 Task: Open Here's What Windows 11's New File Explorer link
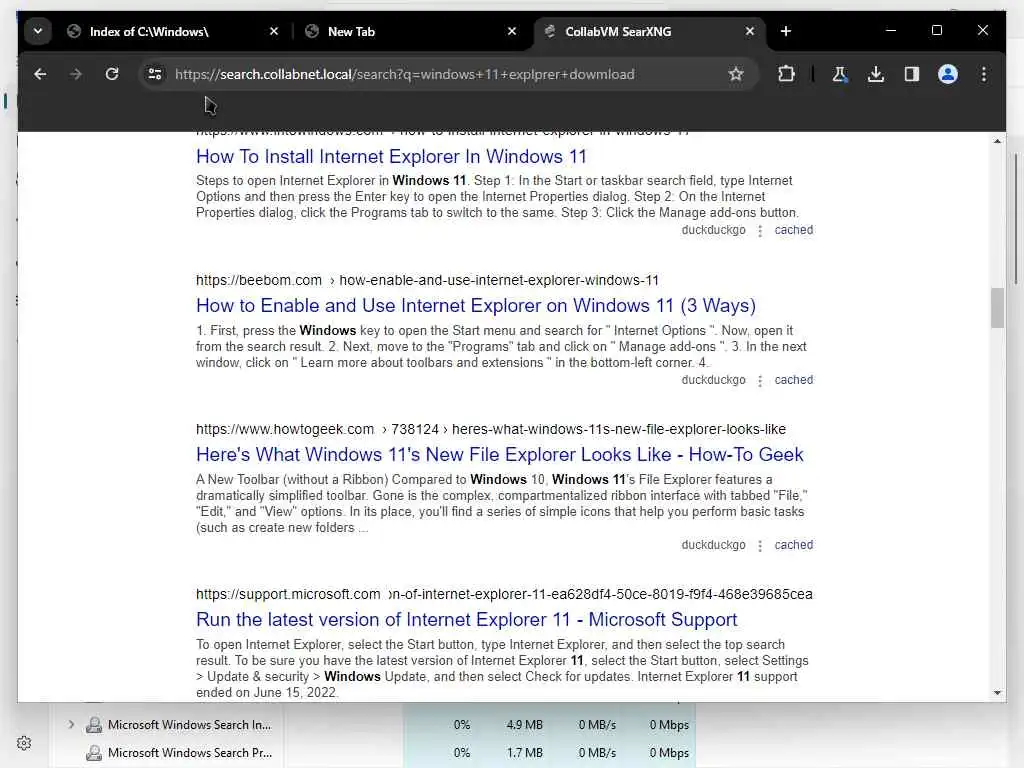tap(500, 455)
